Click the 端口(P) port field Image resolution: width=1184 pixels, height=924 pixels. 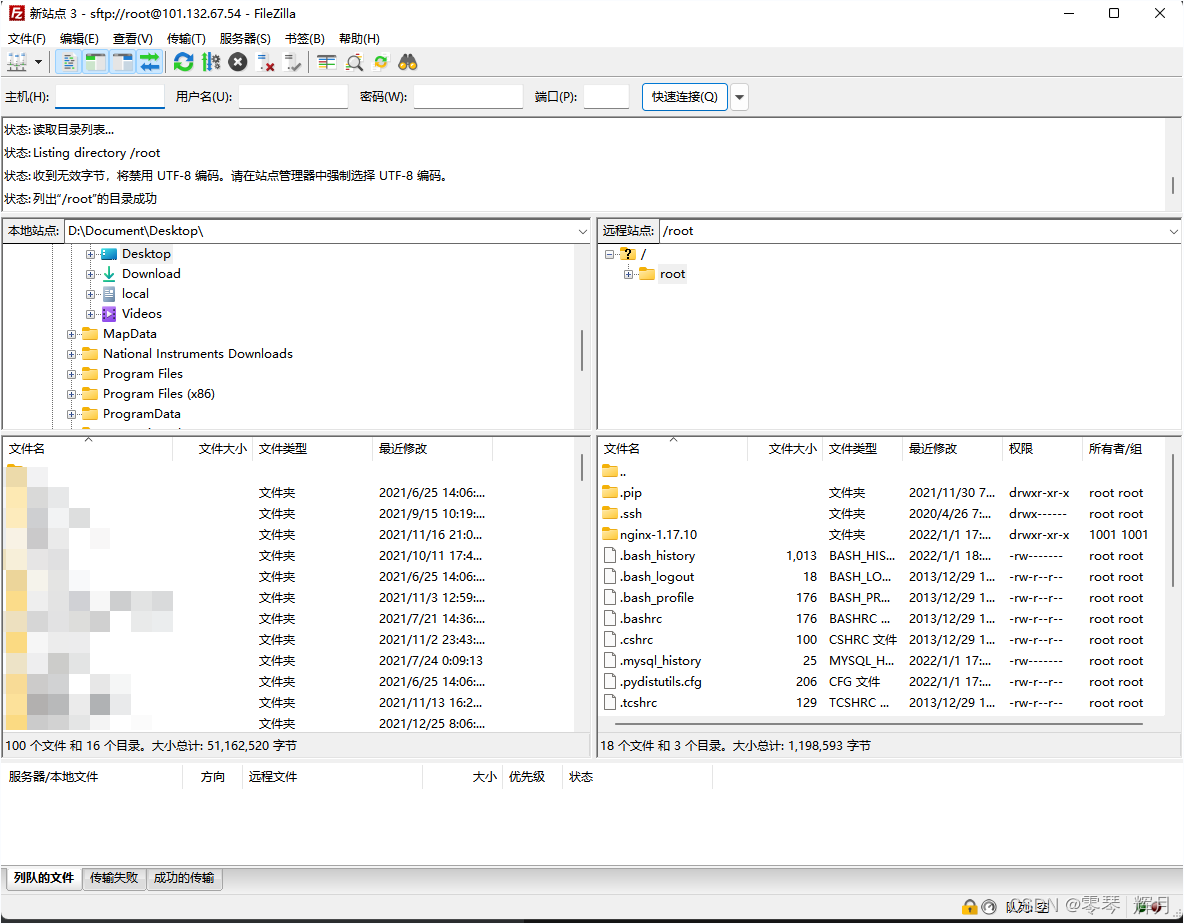click(606, 97)
